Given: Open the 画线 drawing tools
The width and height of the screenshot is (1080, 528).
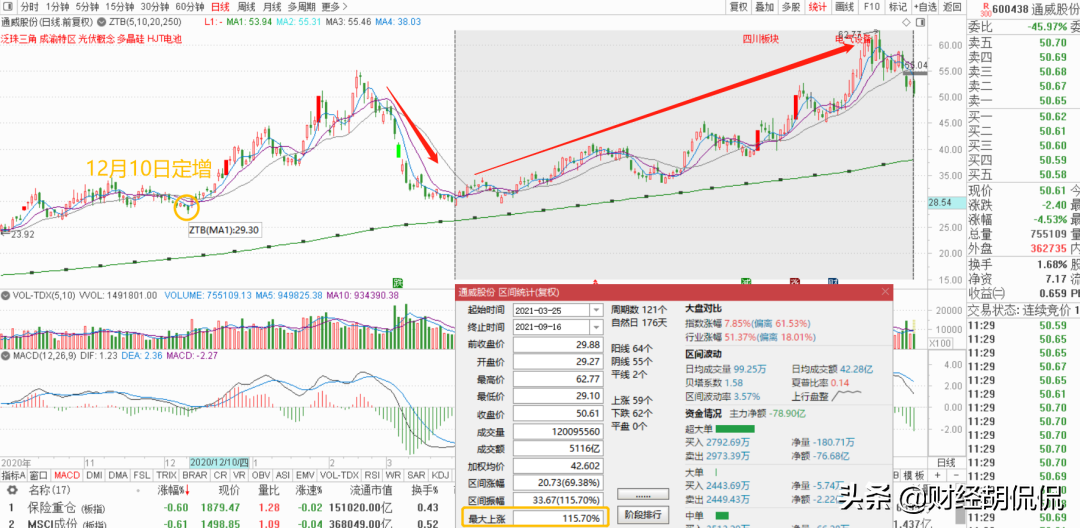Looking at the screenshot, I should point(844,8).
